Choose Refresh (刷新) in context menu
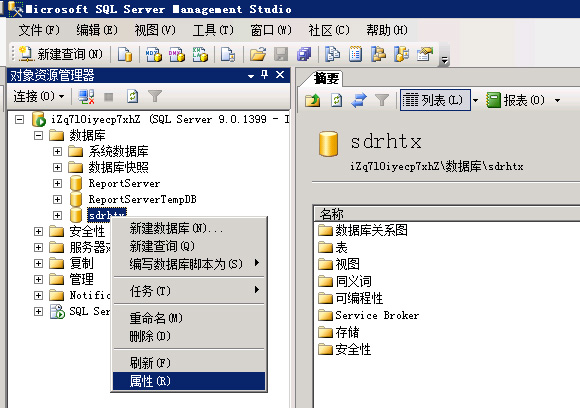 pyautogui.click(x=189, y=363)
